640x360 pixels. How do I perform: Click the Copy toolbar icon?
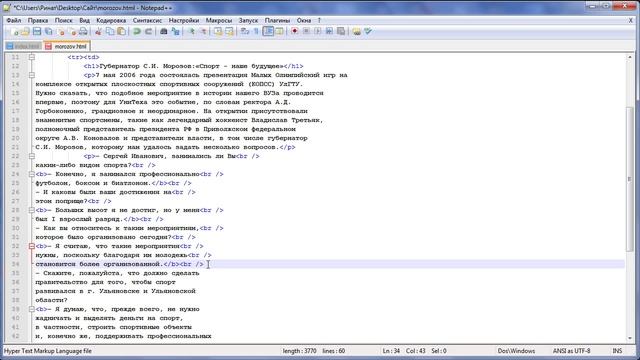(110, 32)
